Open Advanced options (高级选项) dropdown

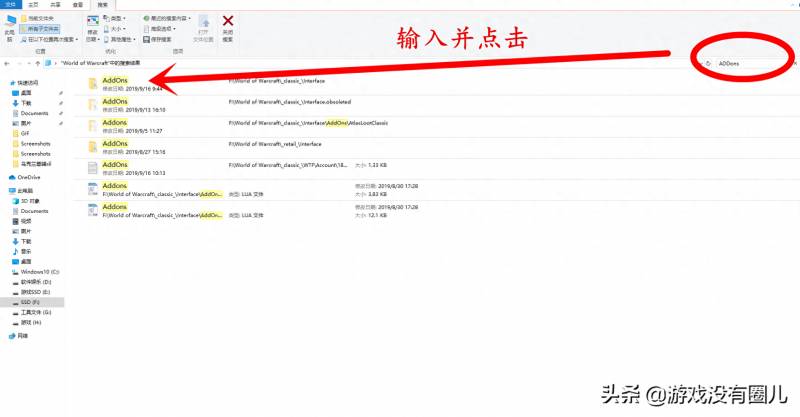tap(160, 29)
